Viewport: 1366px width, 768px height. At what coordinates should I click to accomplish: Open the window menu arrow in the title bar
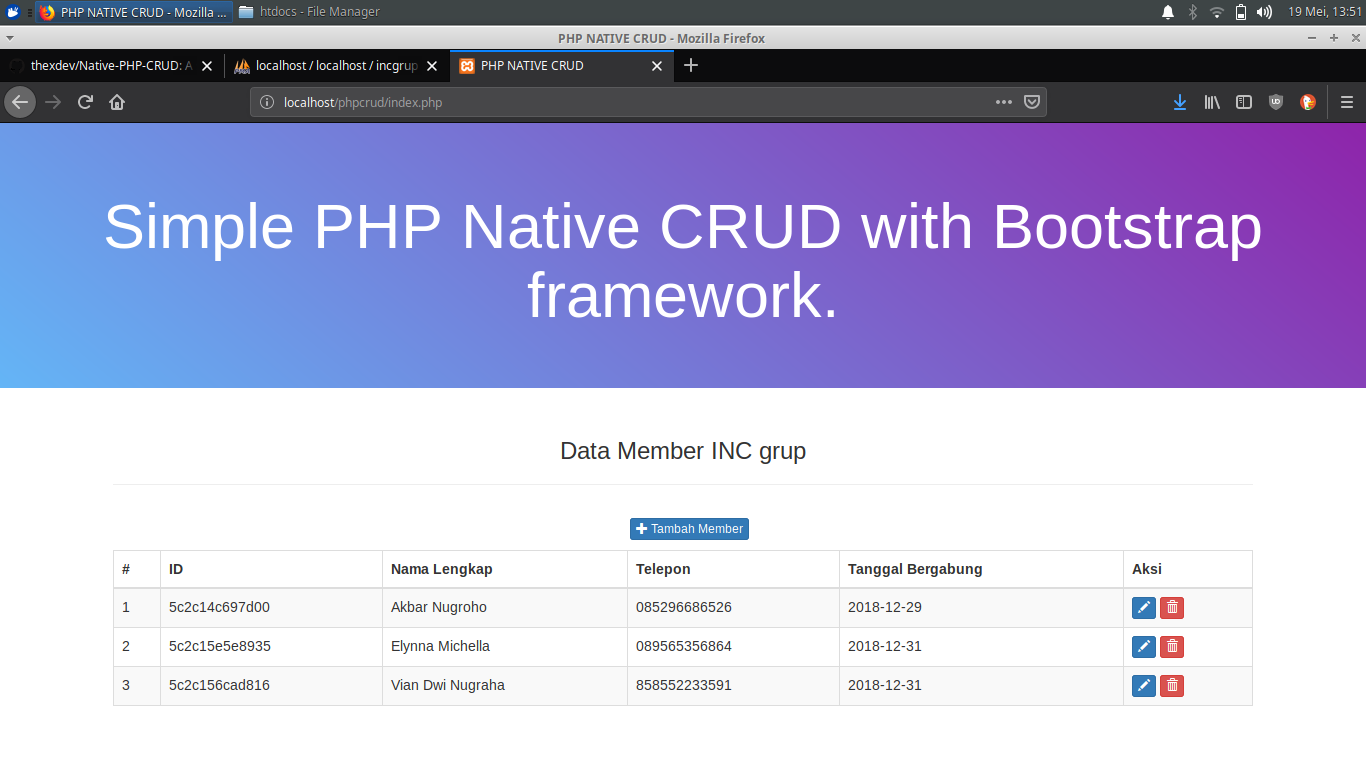tap(10, 38)
